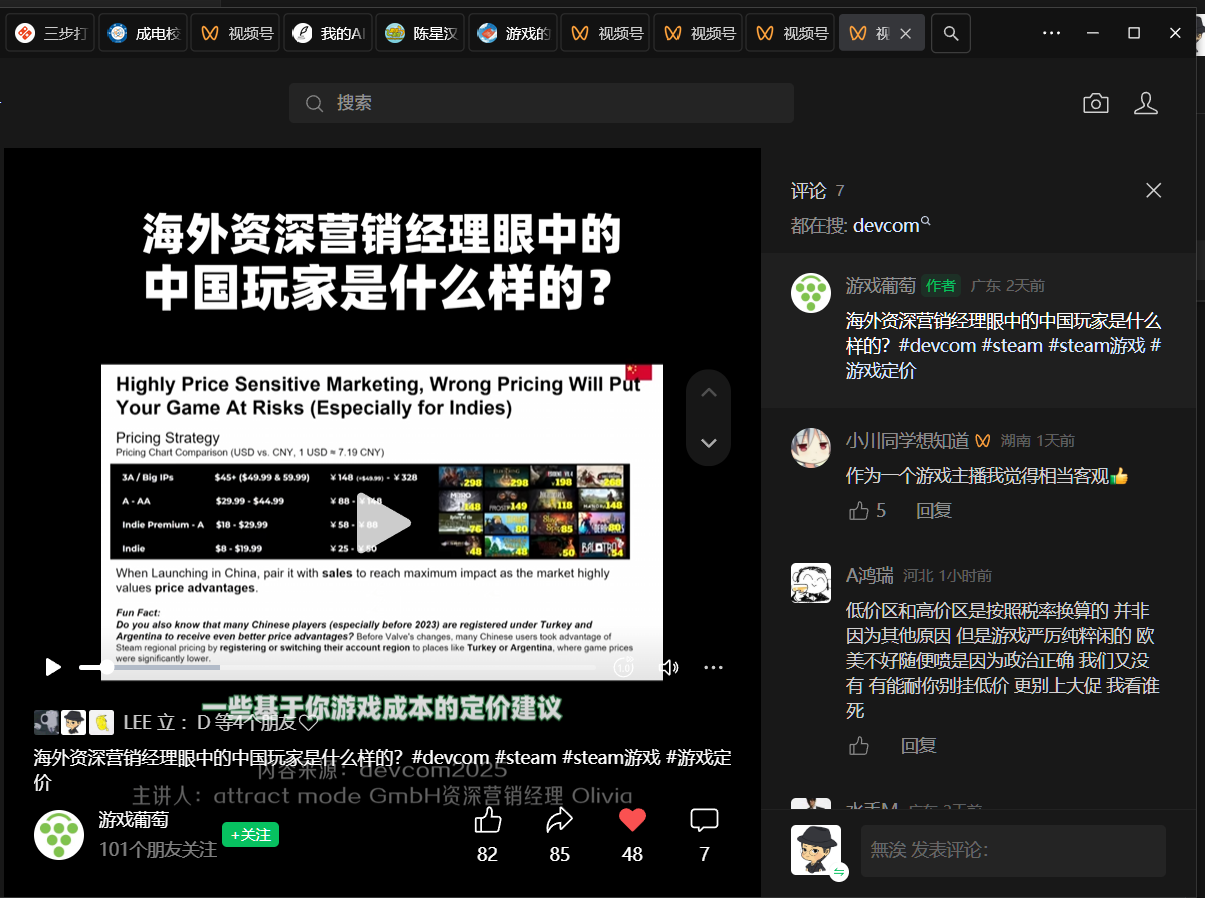Click the account switch icon on avatar

pos(839,872)
